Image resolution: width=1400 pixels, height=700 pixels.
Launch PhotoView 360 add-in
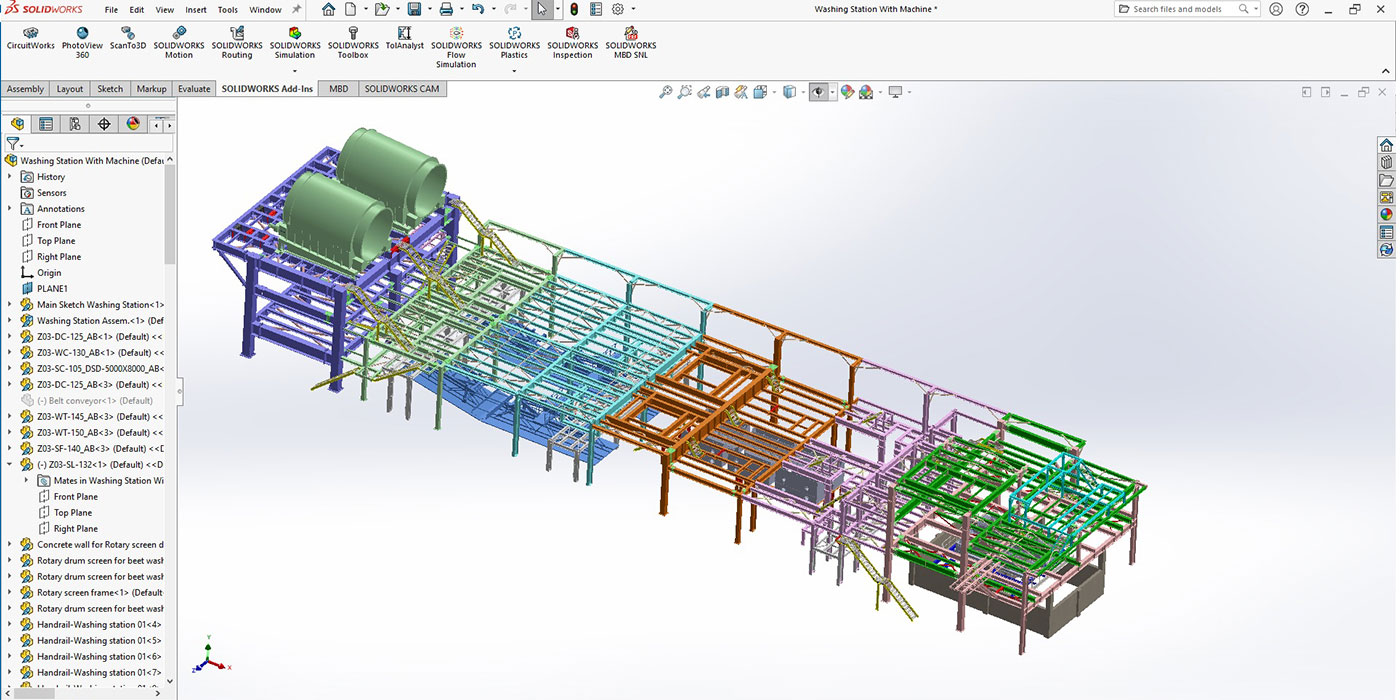pyautogui.click(x=82, y=39)
